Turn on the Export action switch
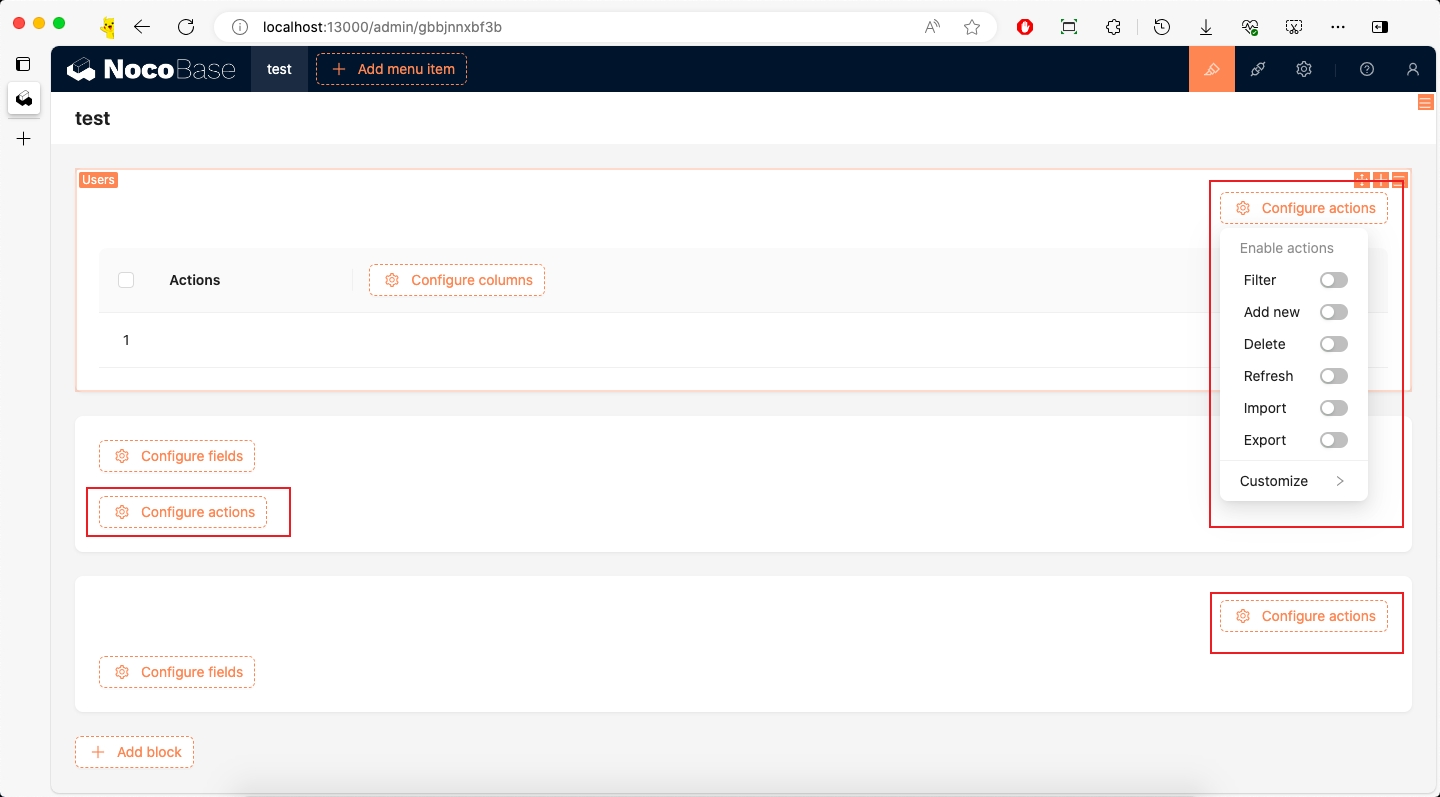This screenshot has height=797, width=1440. click(x=1333, y=440)
